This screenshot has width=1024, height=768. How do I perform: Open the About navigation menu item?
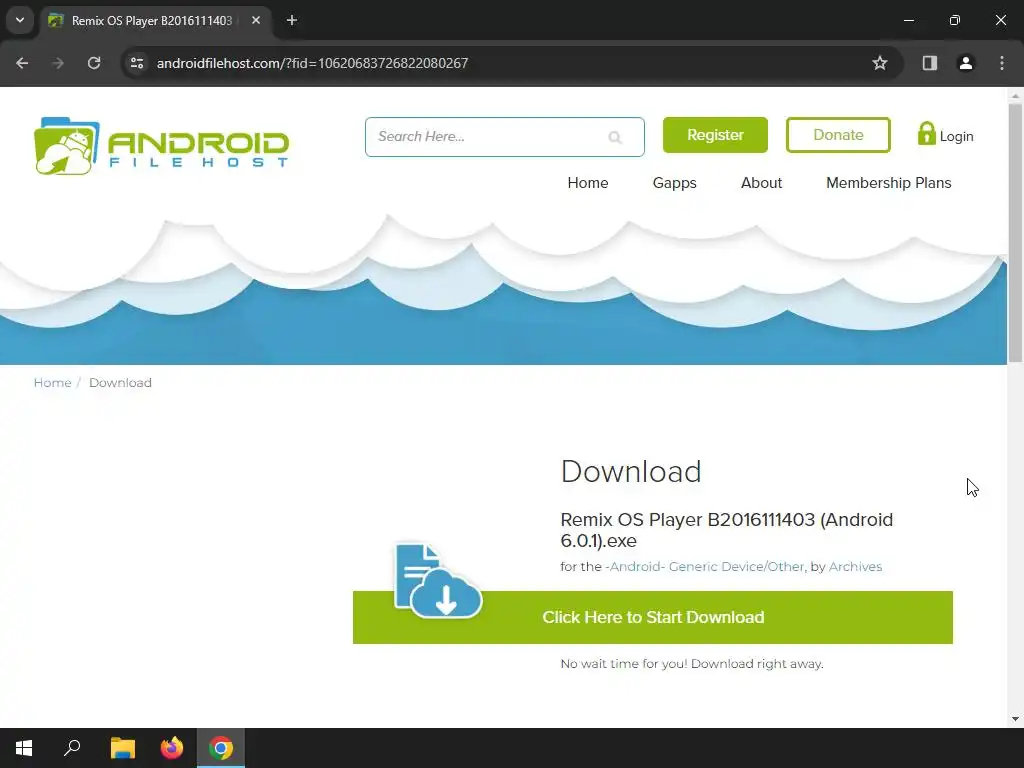pos(761,183)
